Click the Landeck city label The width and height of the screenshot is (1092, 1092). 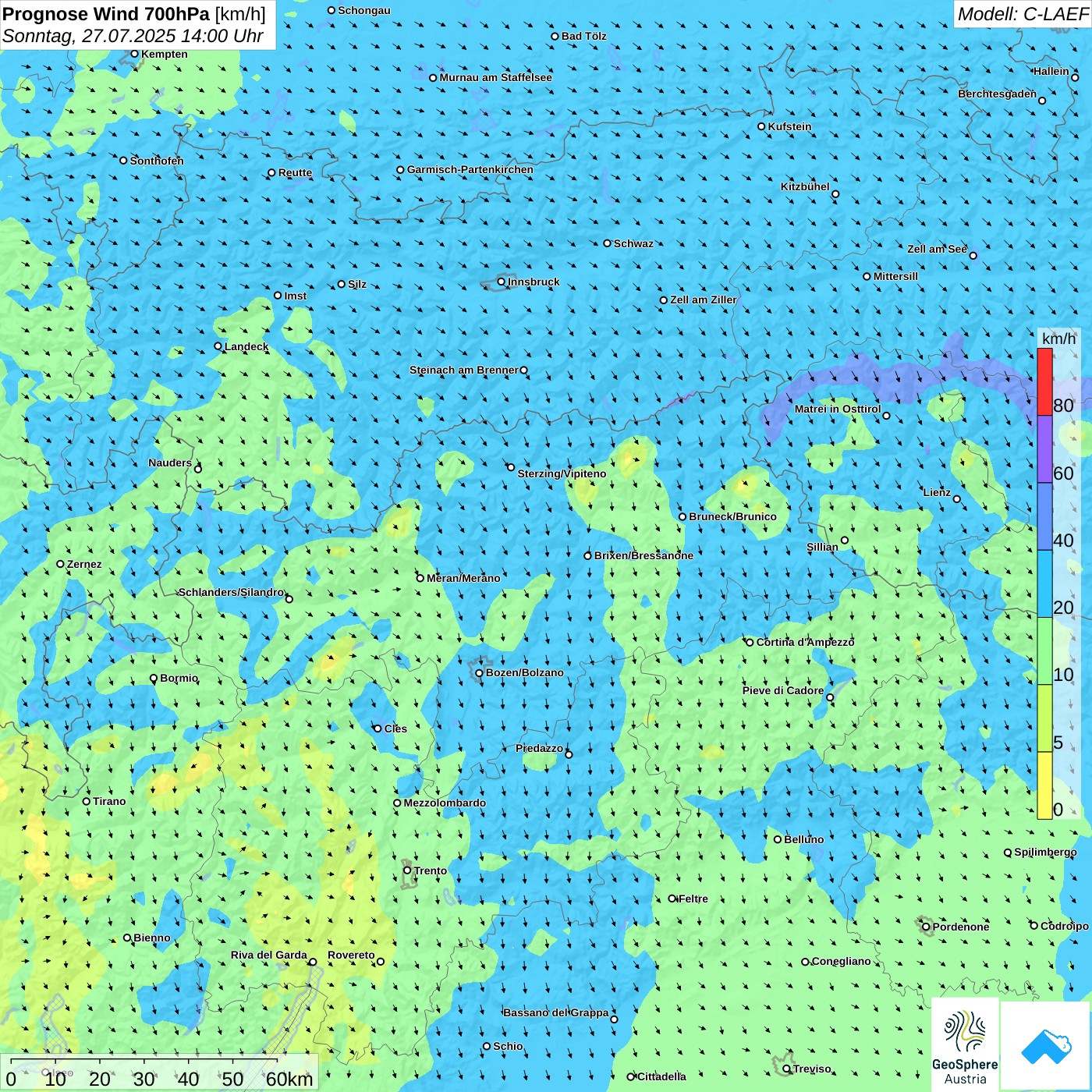tap(246, 346)
